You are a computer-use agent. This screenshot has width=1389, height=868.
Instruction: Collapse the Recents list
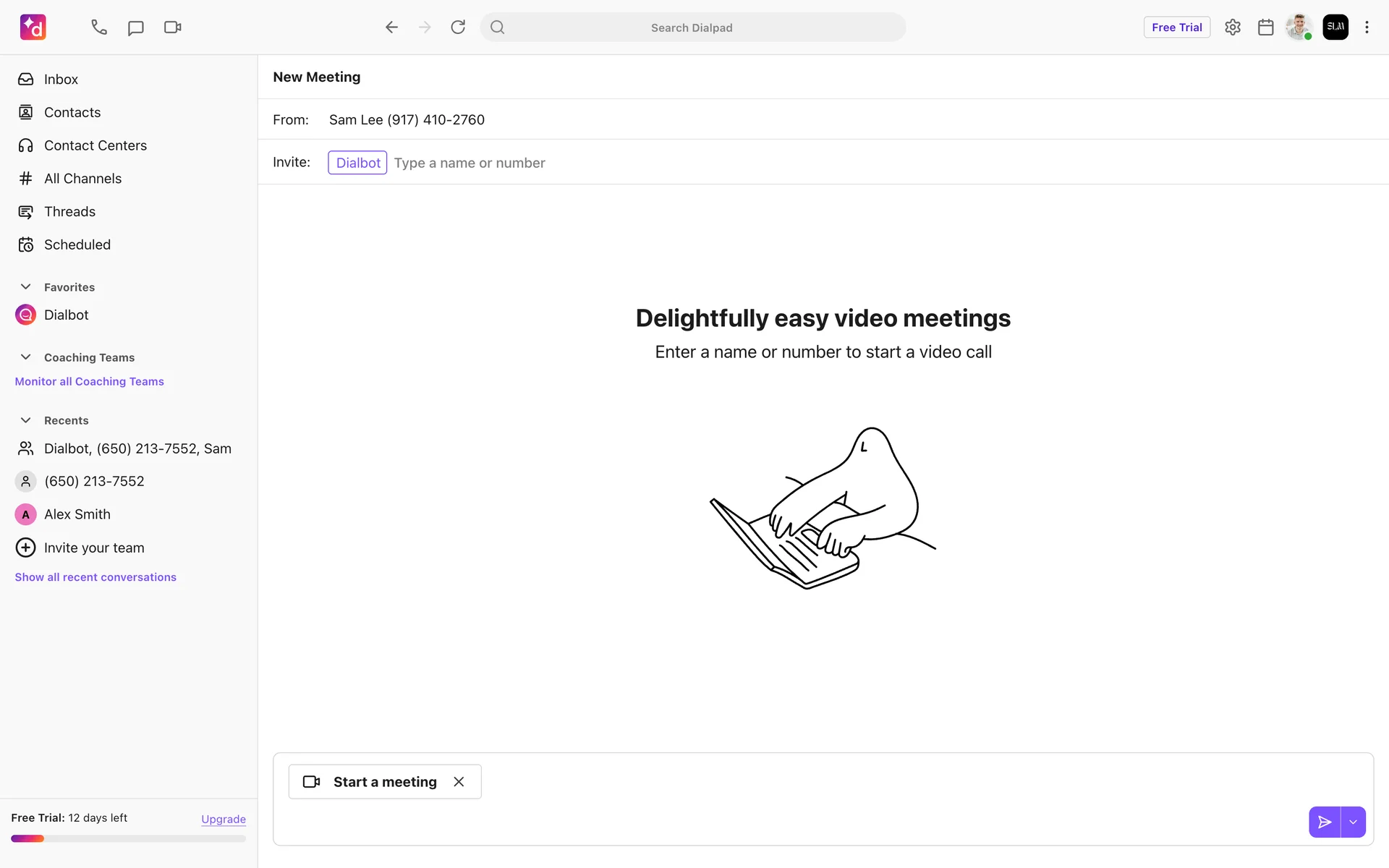[26, 420]
